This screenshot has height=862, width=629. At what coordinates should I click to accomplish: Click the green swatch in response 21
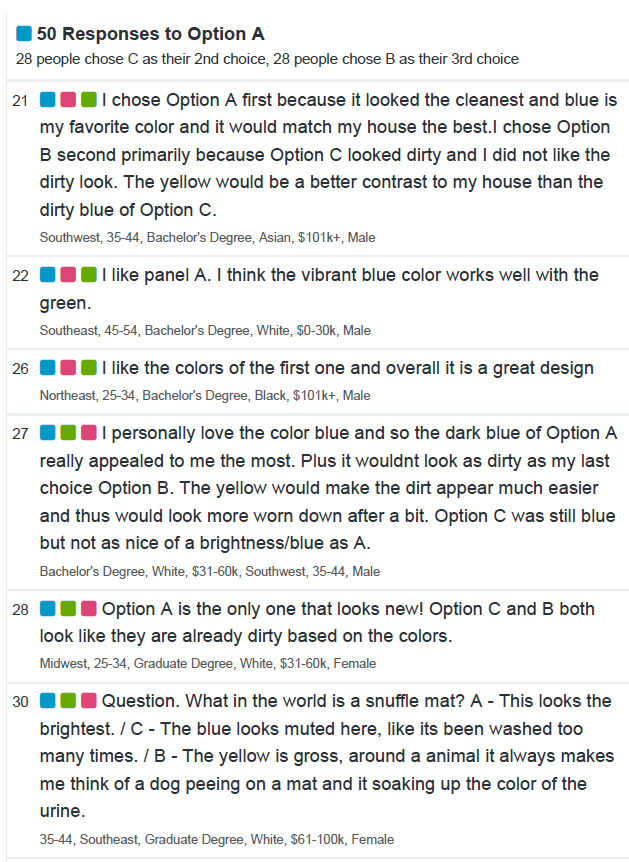[x=89, y=100]
